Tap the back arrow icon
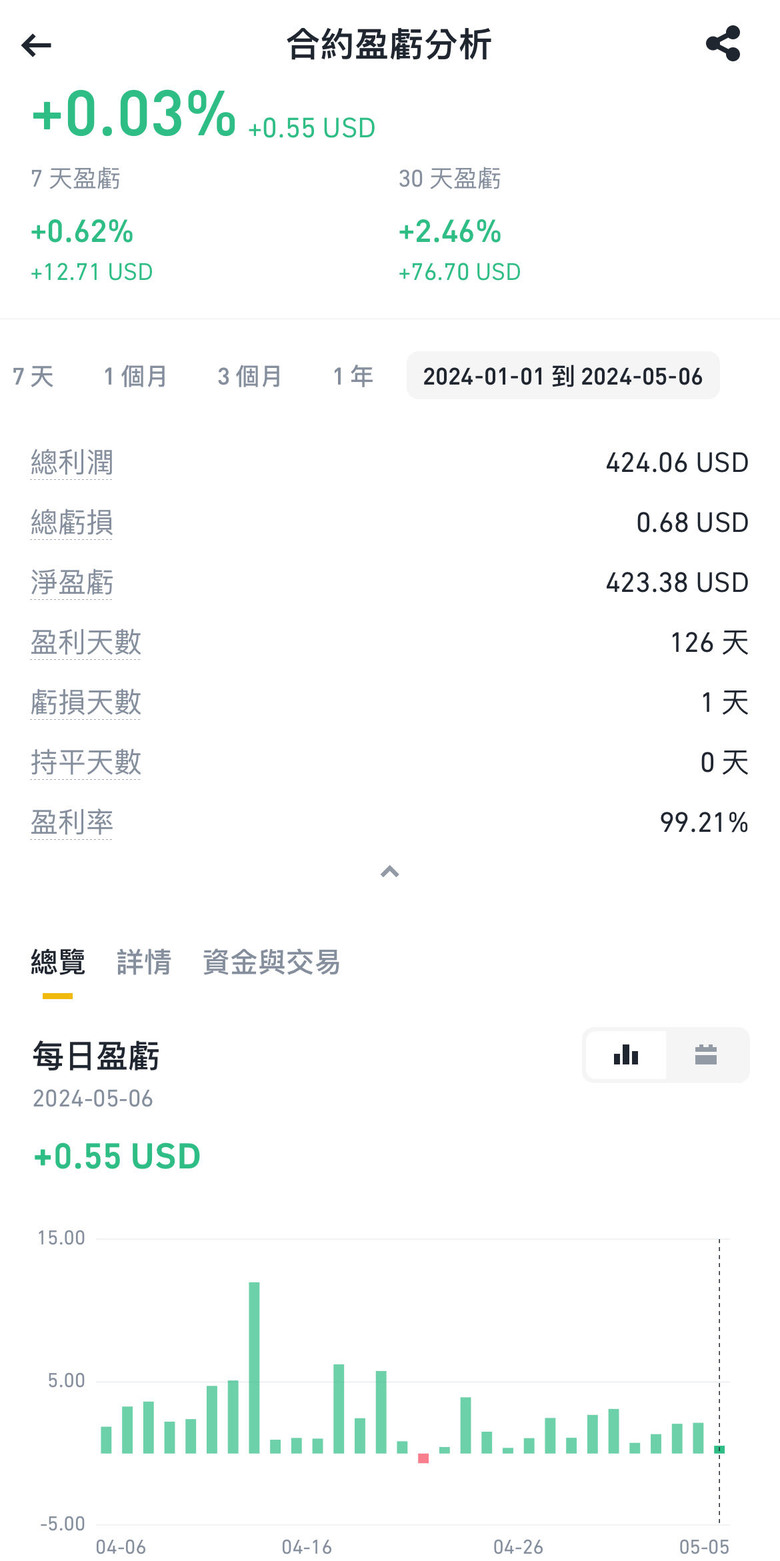This screenshot has height=1561, width=780. pyautogui.click(x=36, y=45)
